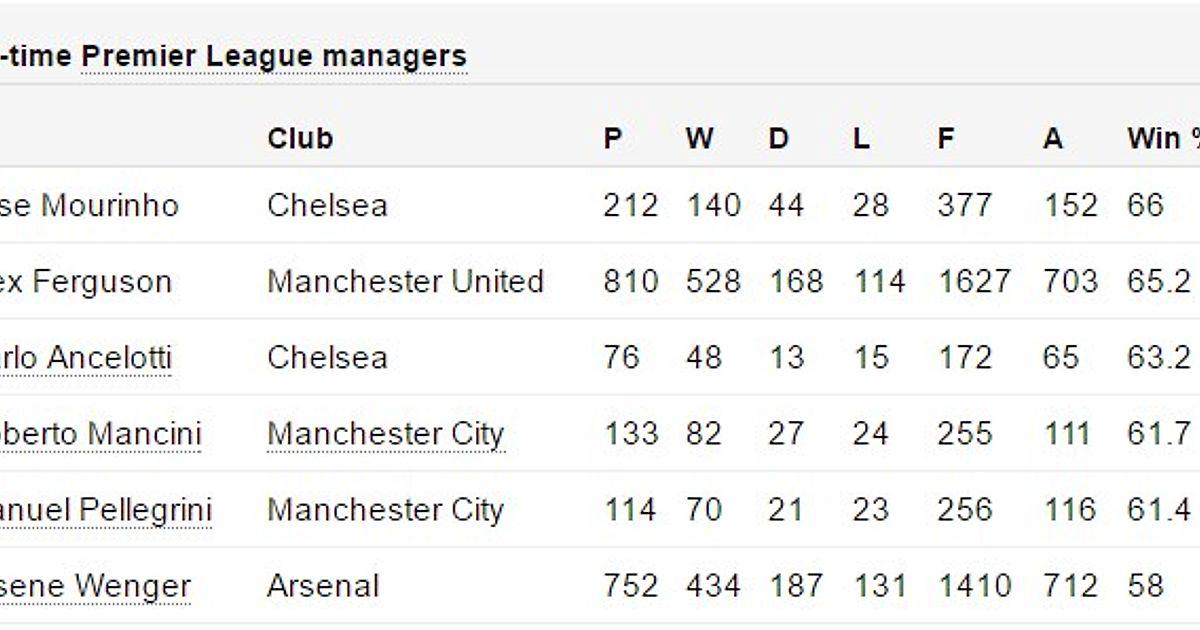Click Manchester City link in Mancini row

pyautogui.click(x=385, y=434)
